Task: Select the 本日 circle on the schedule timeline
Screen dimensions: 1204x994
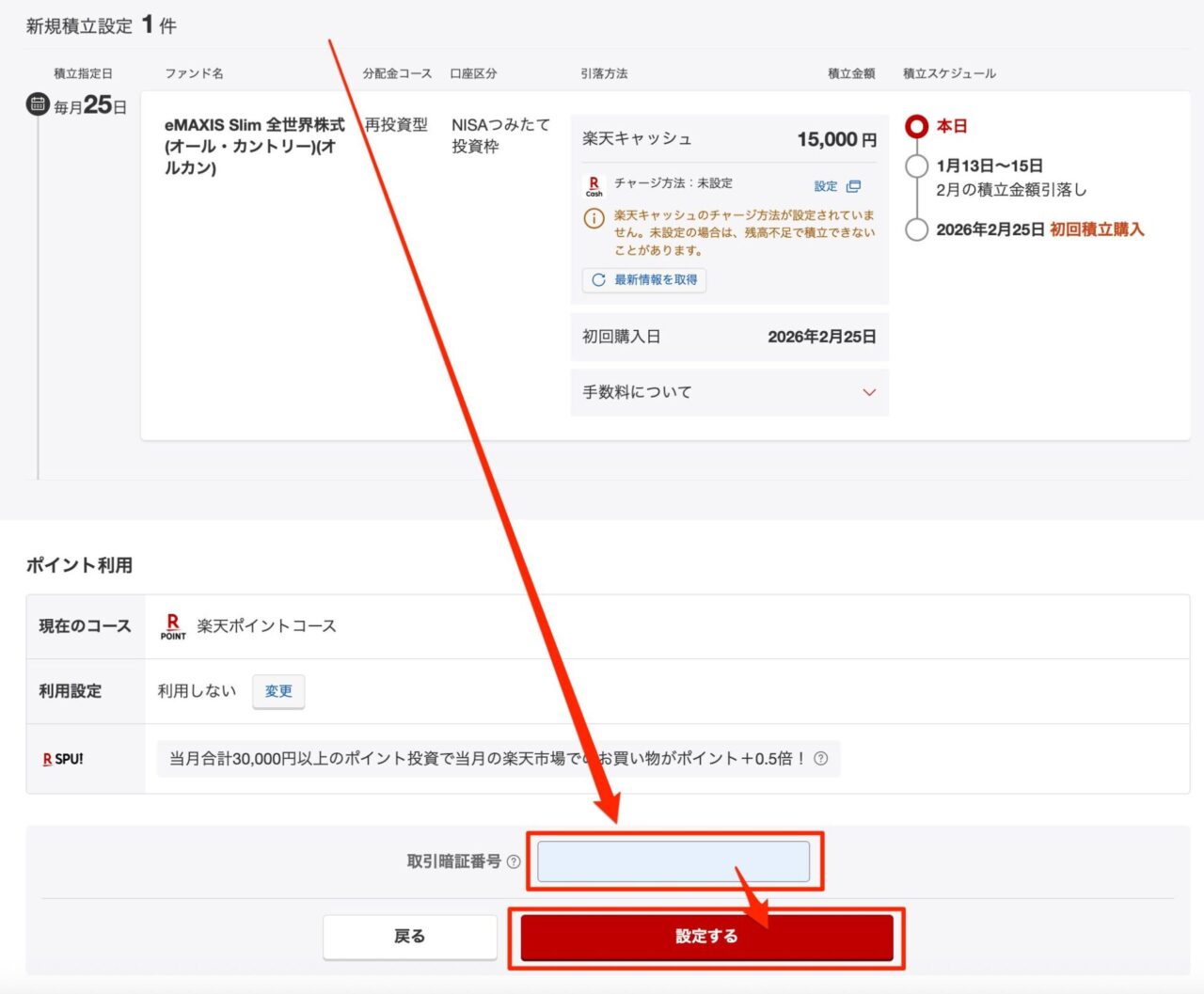Action: tap(917, 126)
